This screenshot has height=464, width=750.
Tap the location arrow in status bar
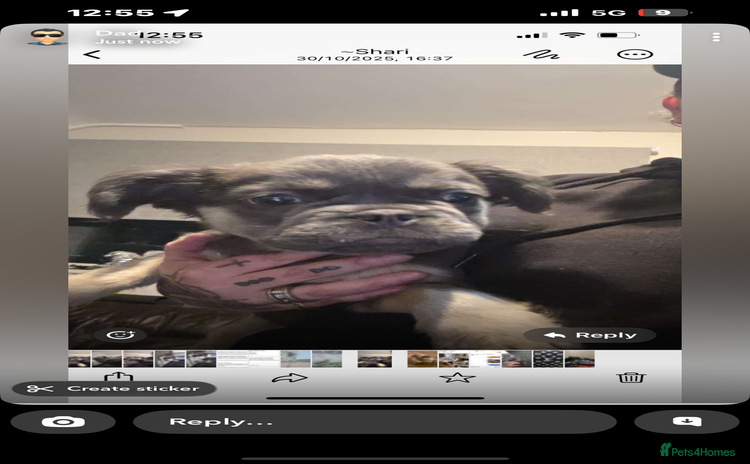(x=176, y=12)
